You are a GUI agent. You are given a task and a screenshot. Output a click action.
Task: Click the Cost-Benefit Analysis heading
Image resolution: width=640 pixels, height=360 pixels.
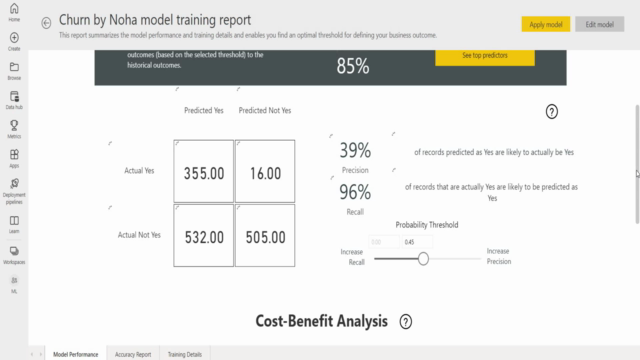point(322,321)
